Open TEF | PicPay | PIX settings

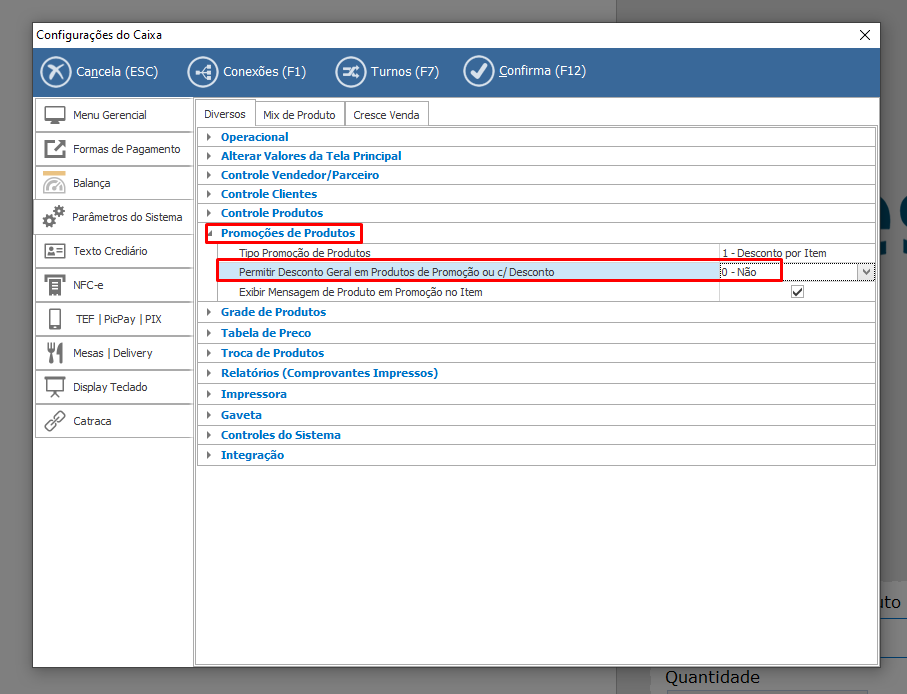pos(113,319)
